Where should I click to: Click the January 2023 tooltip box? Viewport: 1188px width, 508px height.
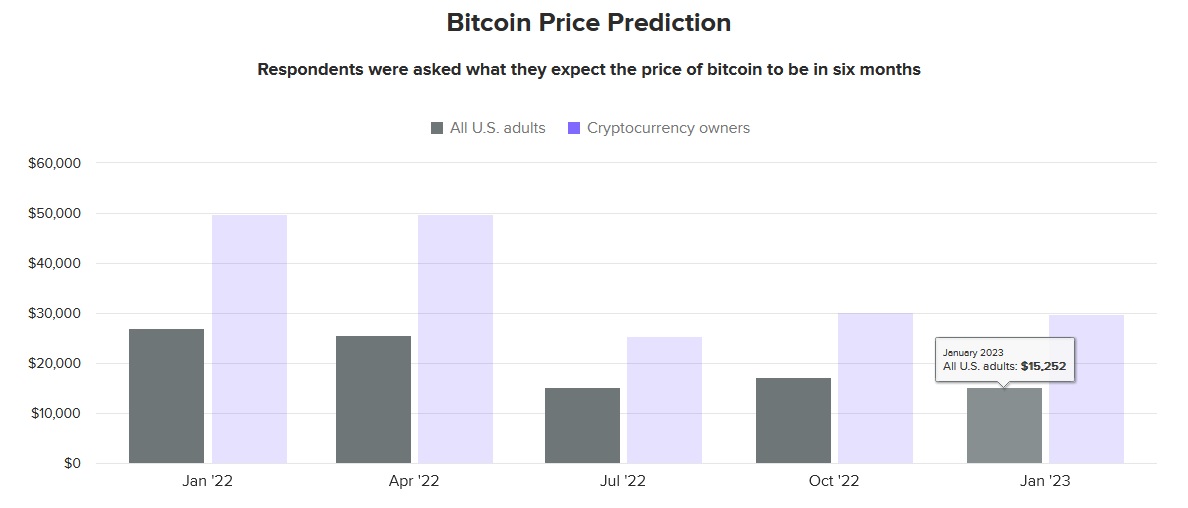[1005, 359]
